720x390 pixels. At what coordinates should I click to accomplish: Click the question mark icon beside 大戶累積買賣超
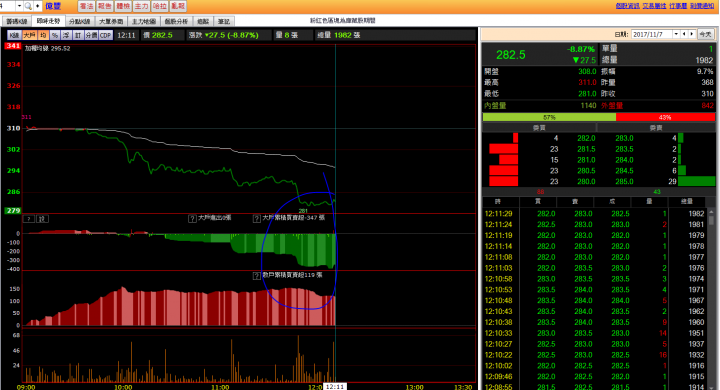click(257, 219)
